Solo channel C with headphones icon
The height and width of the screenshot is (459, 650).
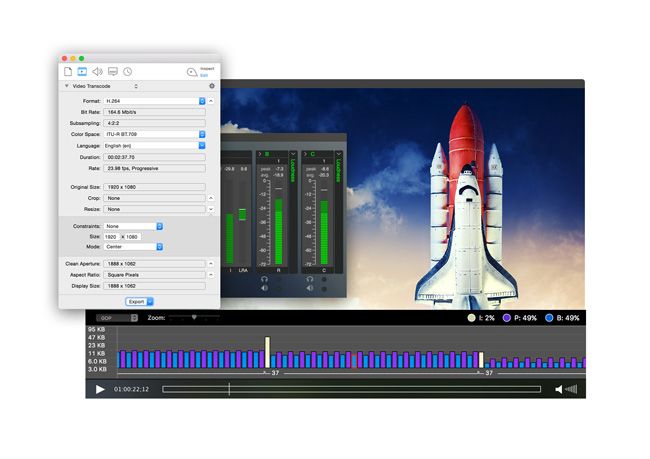(x=310, y=279)
